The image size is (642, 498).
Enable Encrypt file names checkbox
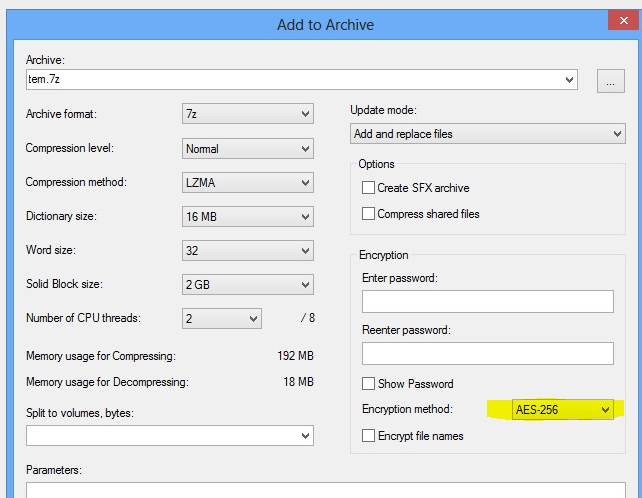(369, 436)
